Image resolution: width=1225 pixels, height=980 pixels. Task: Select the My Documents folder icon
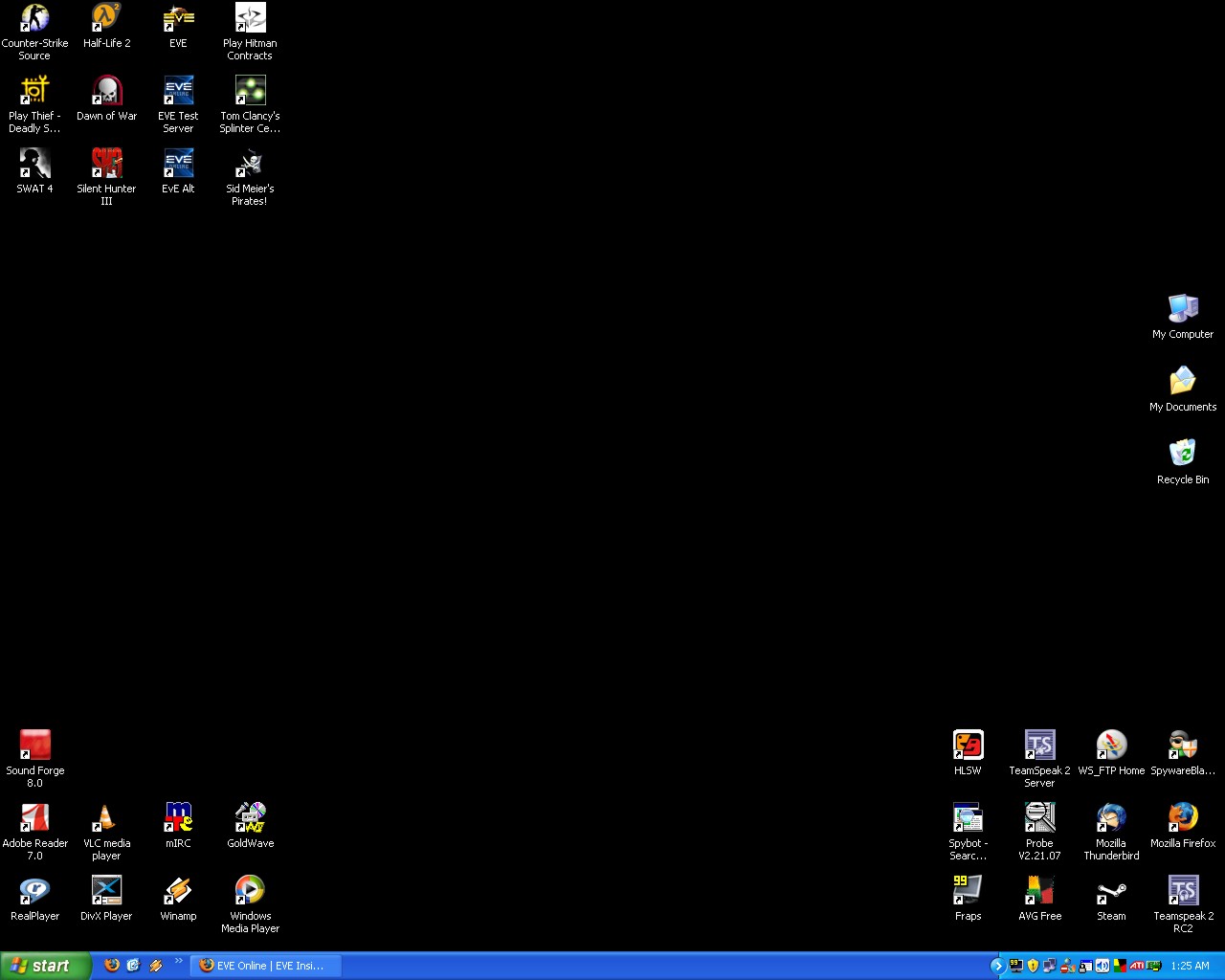click(1183, 390)
